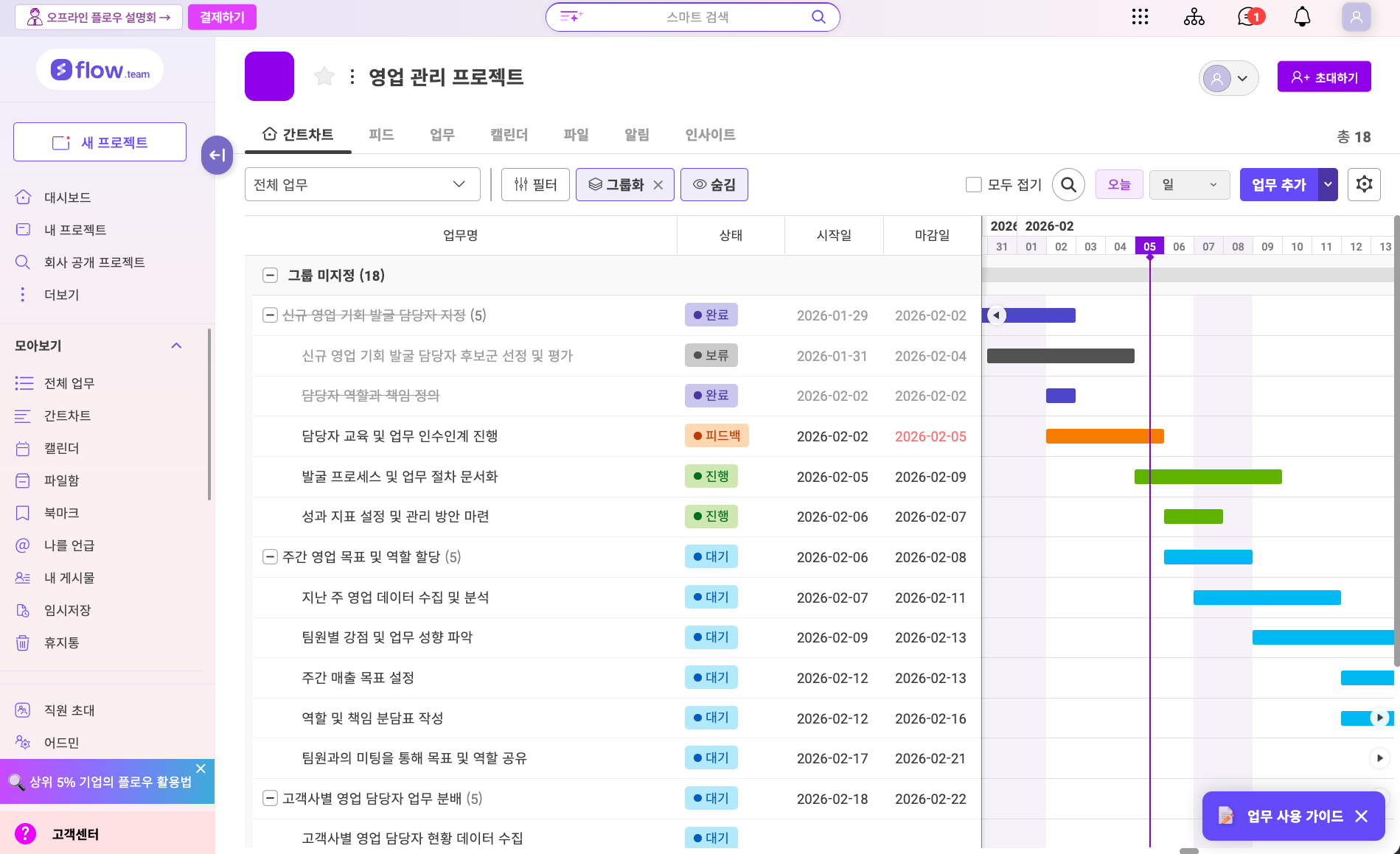Star the 영업 관리 프로젝트 as favorite
This screenshot has width=1400, height=854.
click(x=324, y=76)
